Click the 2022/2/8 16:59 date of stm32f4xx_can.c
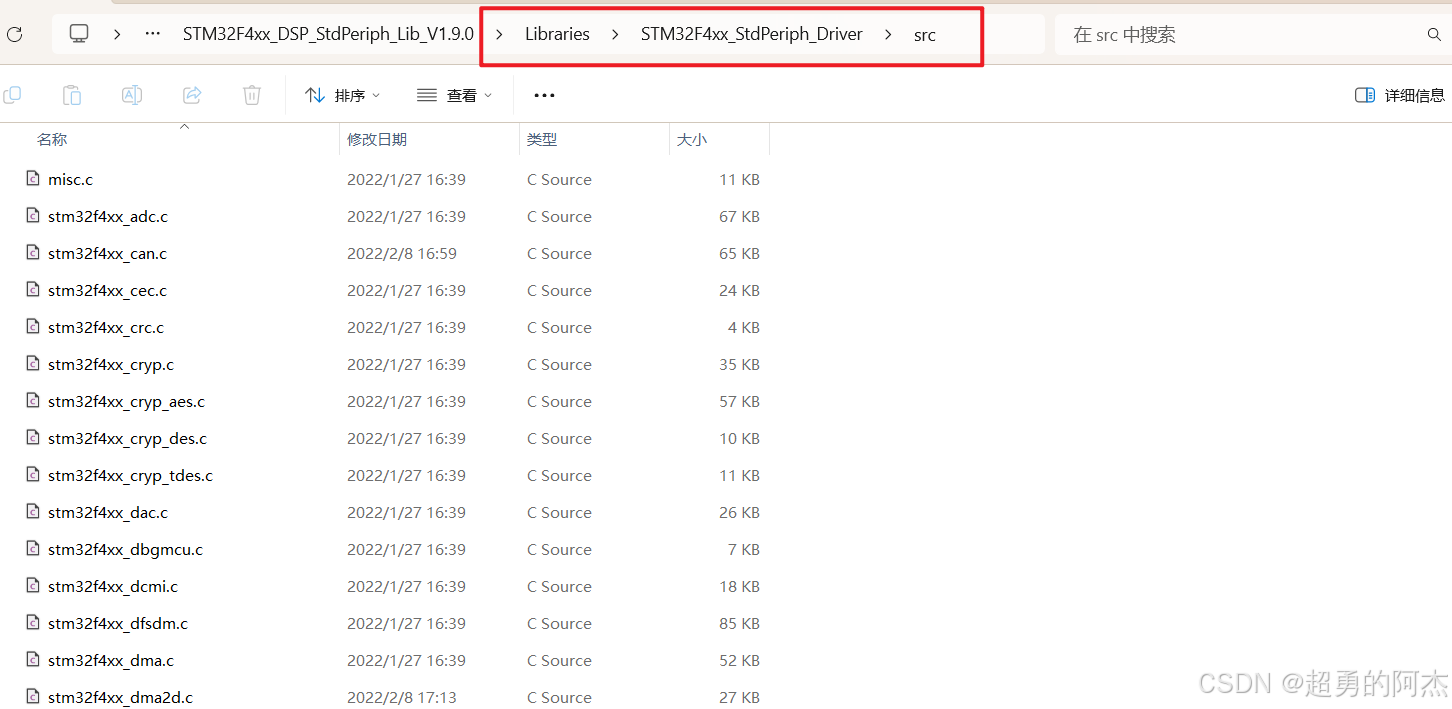The image size is (1452, 709). (402, 254)
